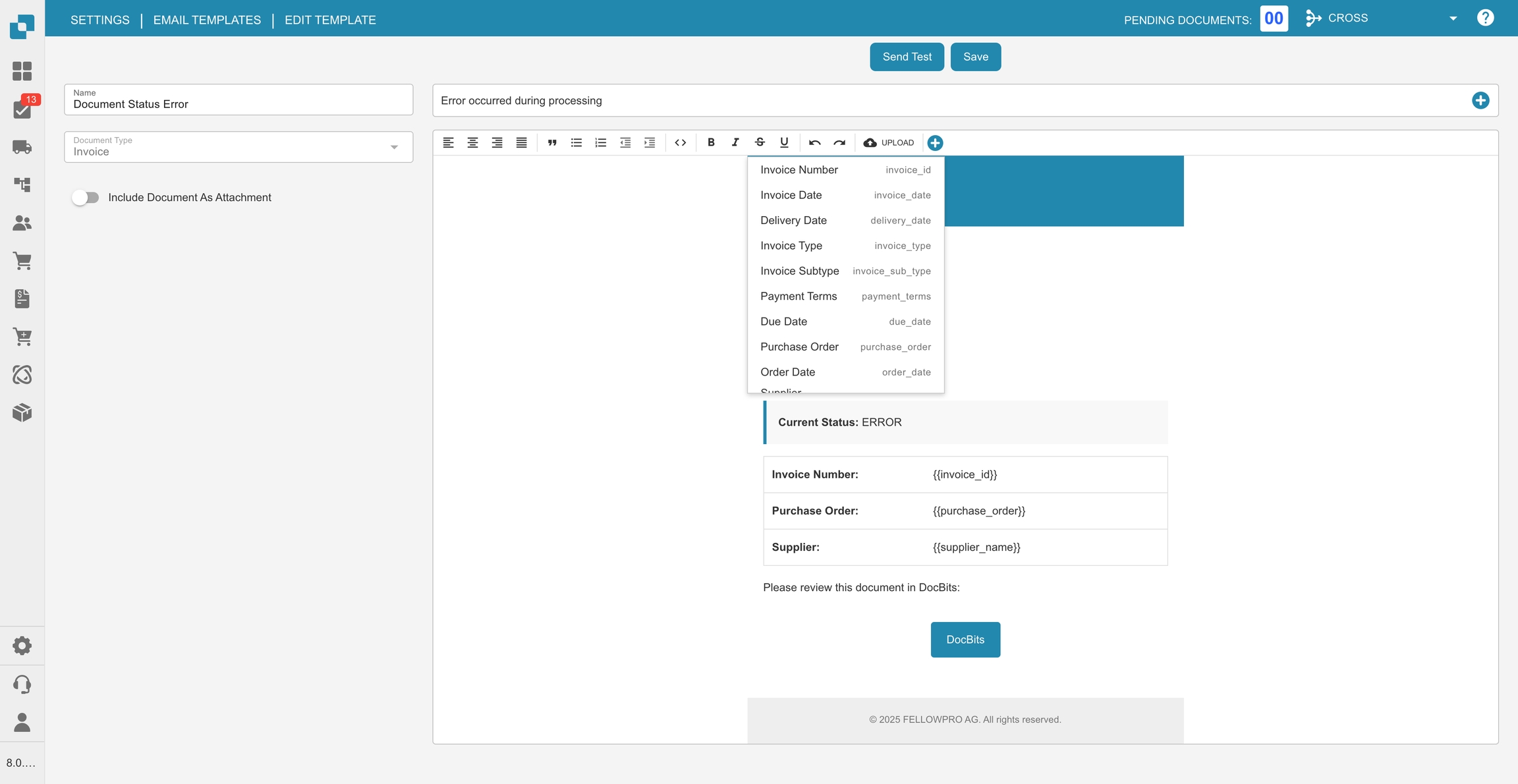Image resolution: width=1518 pixels, height=784 pixels.
Task: Insert a blockquote using quote icon
Action: pos(552,142)
